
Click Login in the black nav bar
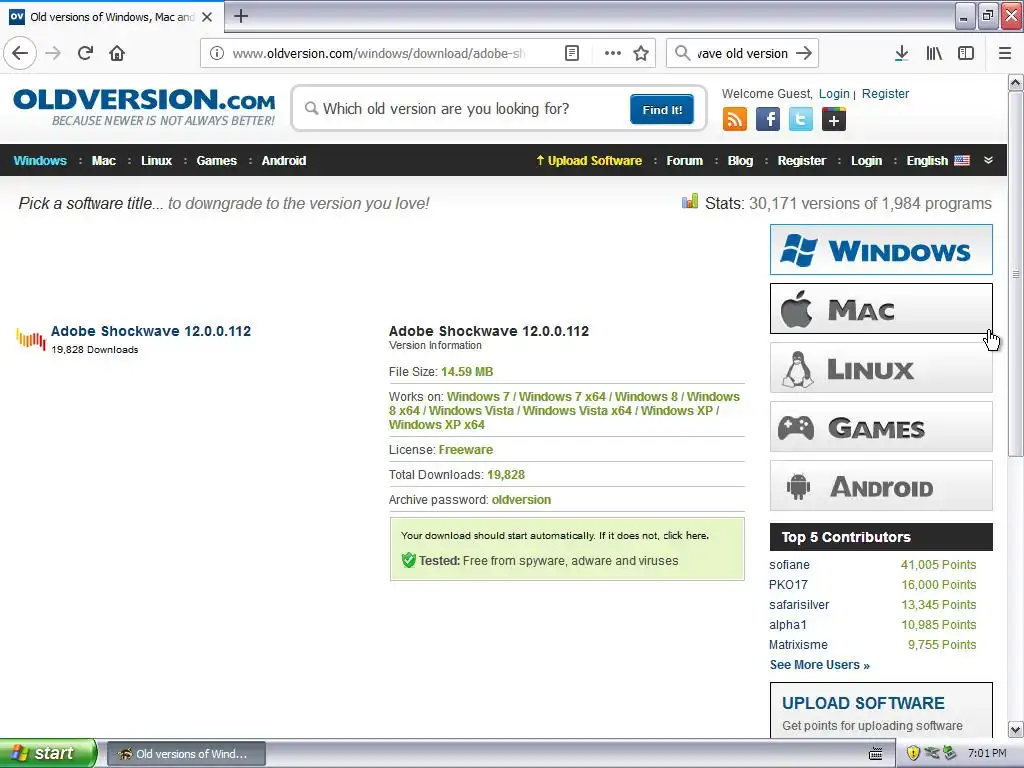[867, 161]
